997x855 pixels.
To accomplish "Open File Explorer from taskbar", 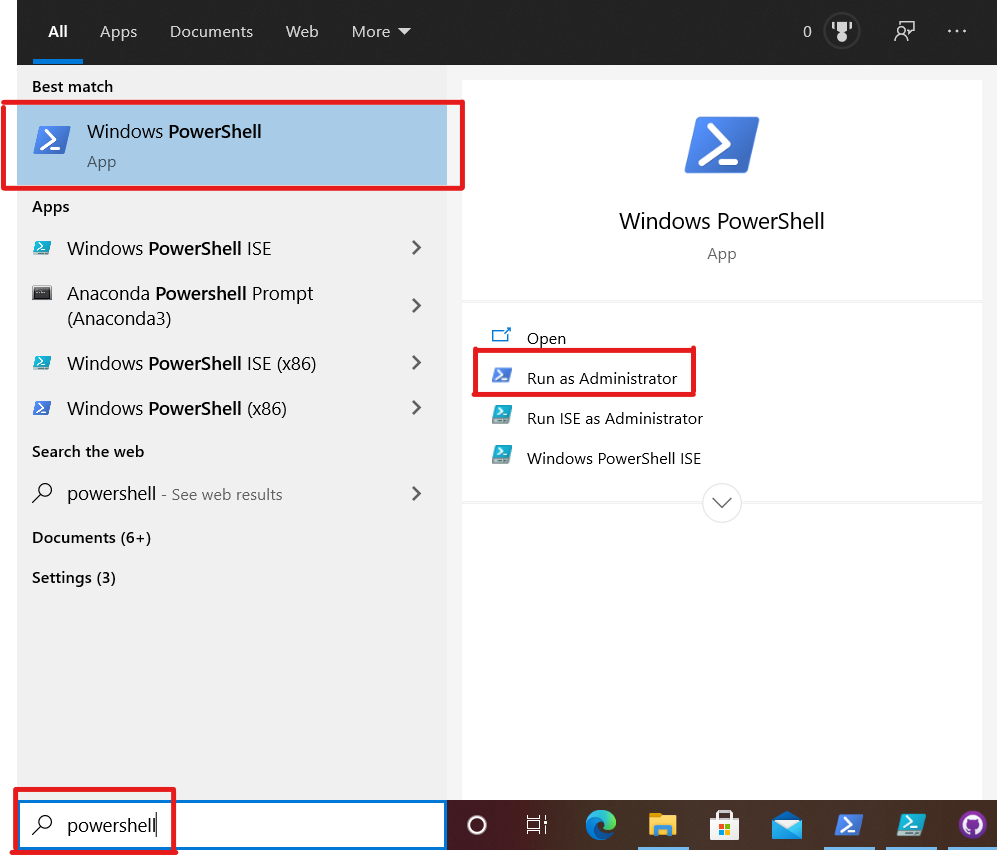I will click(x=663, y=825).
